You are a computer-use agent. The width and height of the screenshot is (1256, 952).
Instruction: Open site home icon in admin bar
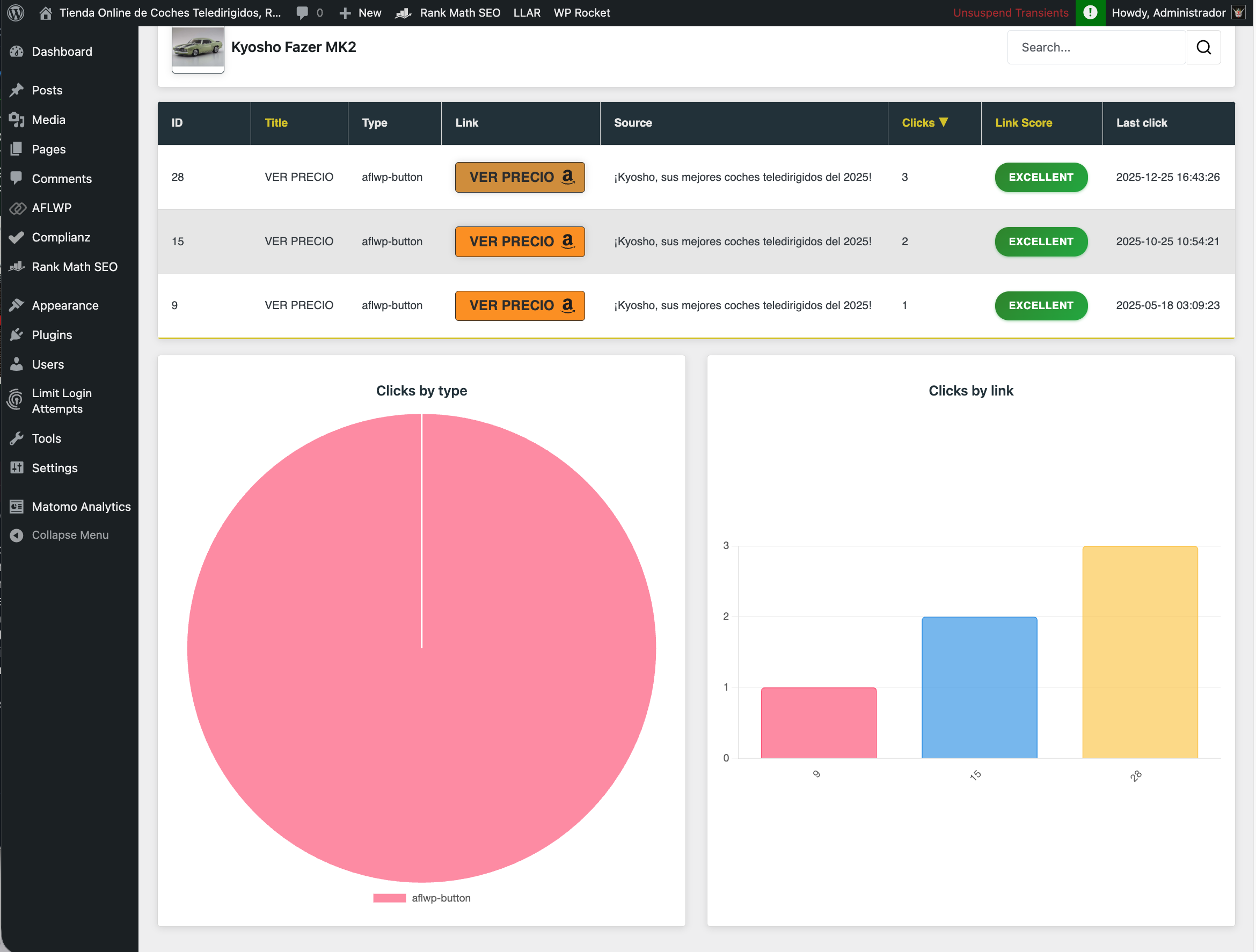(46, 12)
